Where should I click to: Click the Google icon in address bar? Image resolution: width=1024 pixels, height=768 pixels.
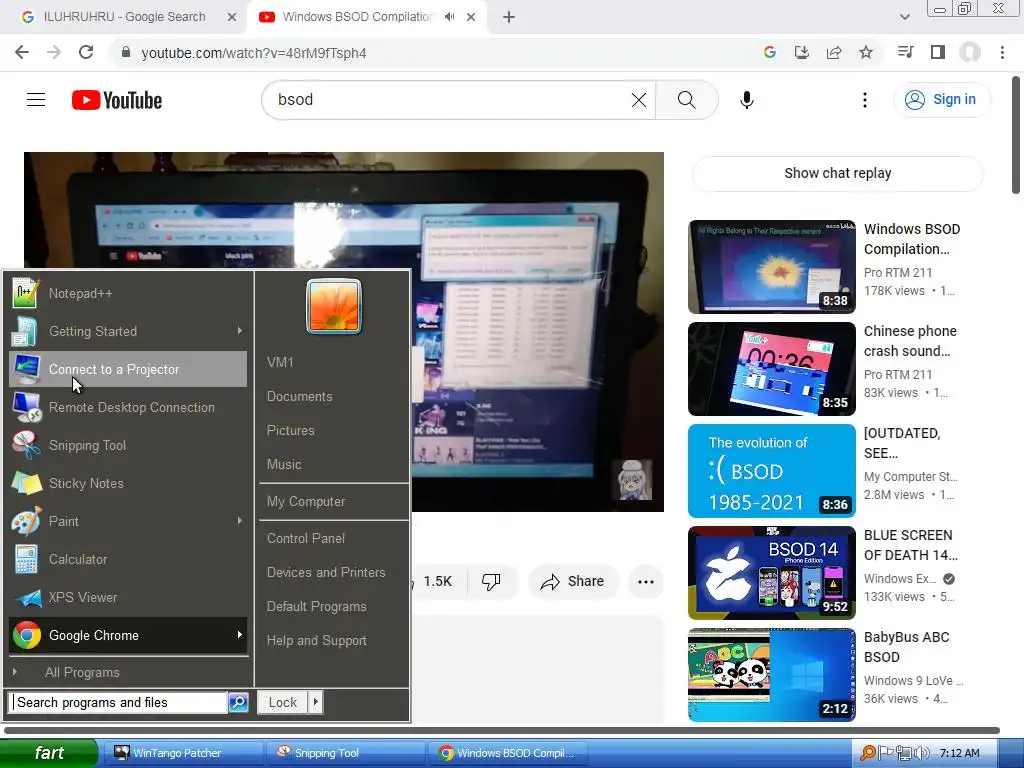[770, 52]
